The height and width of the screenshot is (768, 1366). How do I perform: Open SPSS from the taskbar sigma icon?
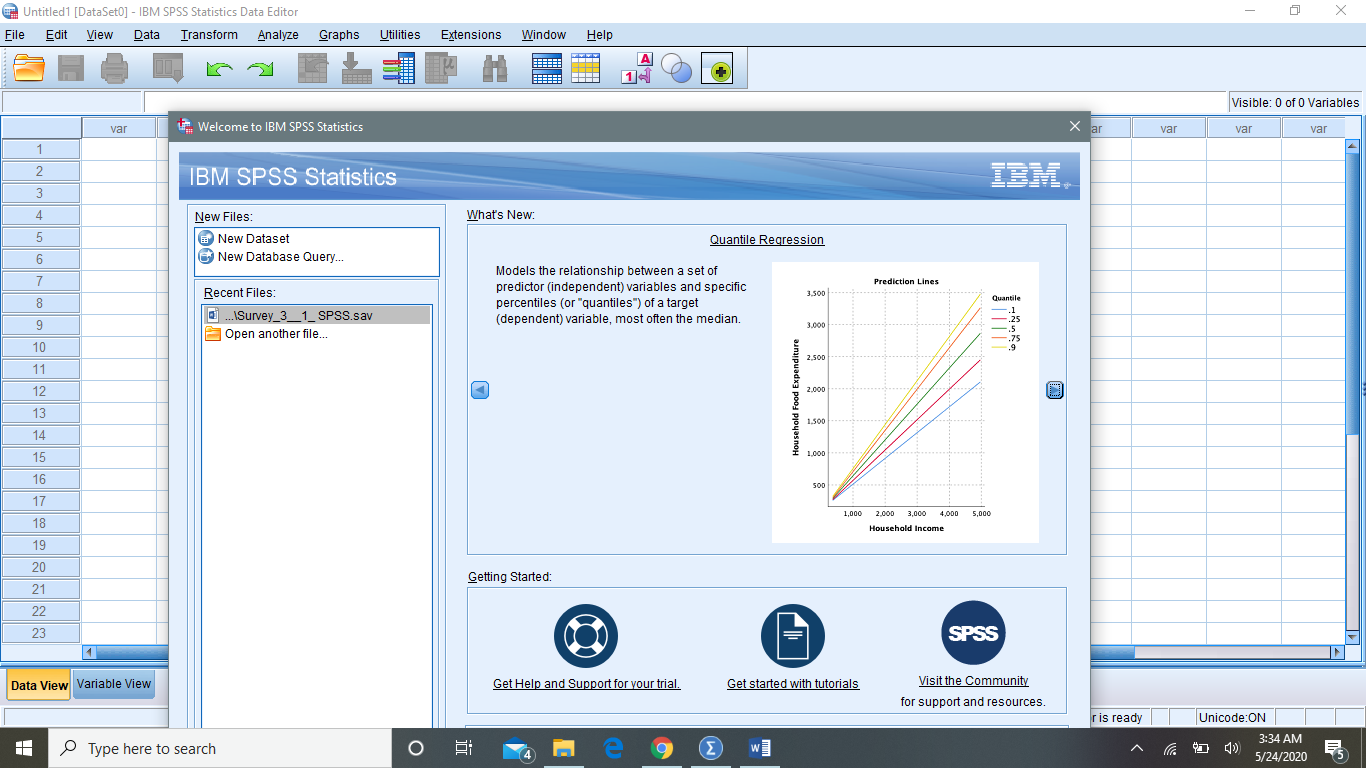point(711,747)
